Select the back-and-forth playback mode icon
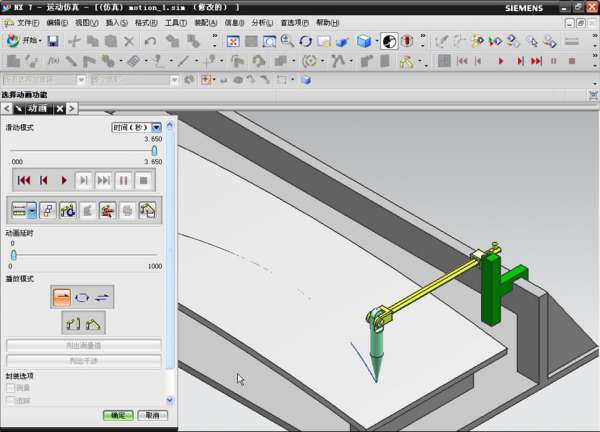 pos(103,297)
